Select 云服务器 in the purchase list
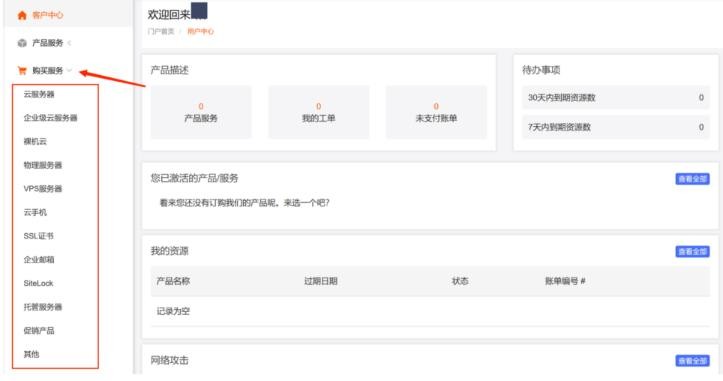This screenshot has width=723, height=381. click(x=39, y=94)
